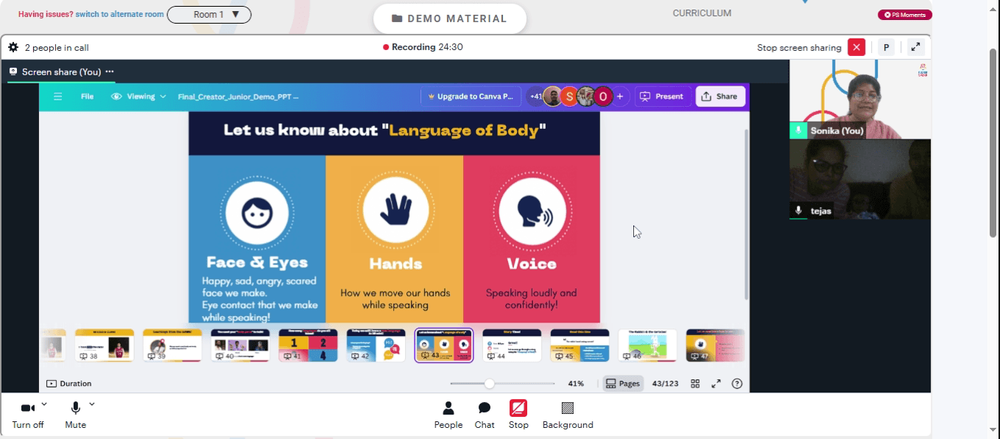The height and width of the screenshot is (439, 1000).
Task: Click the red stop screen sharing X
Action: pos(857,47)
